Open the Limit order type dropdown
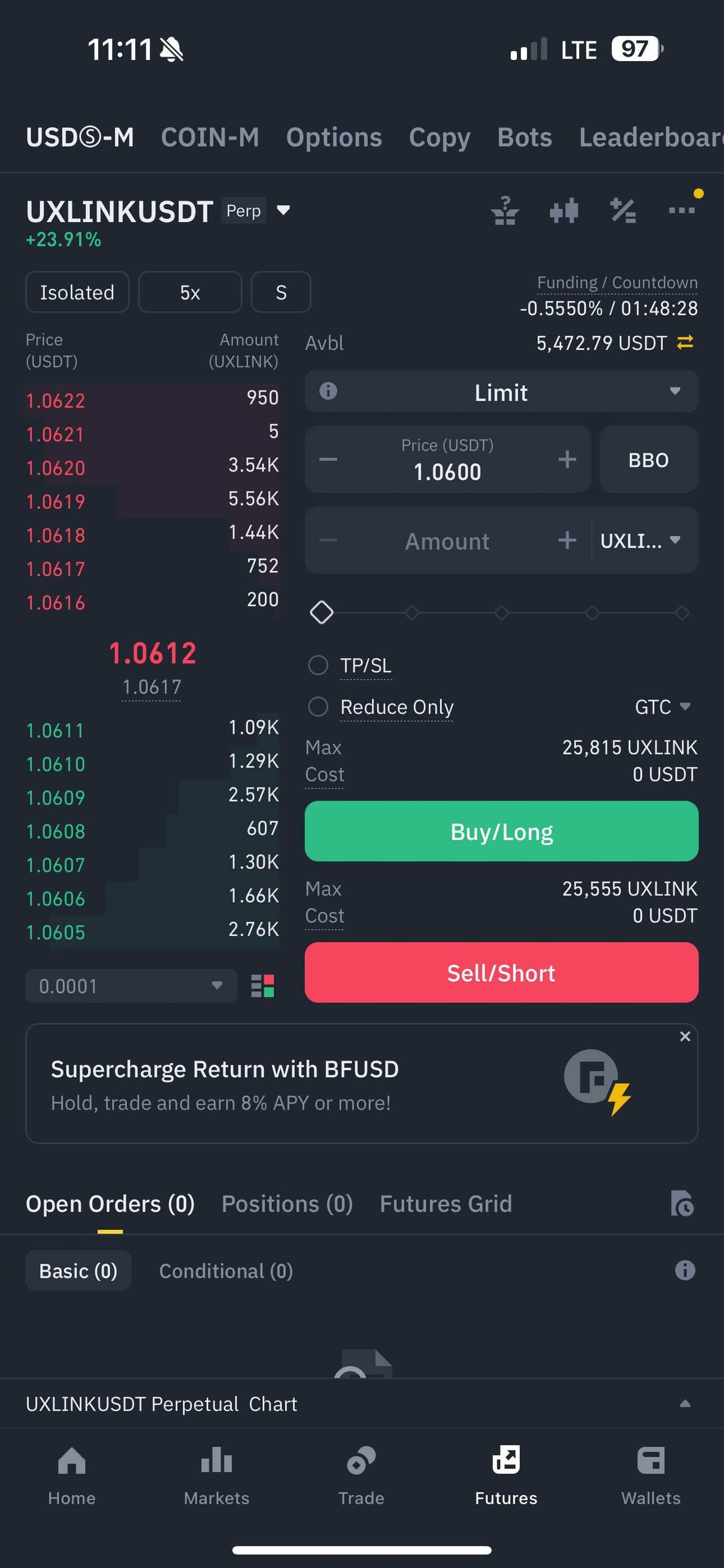The width and height of the screenshot is (724, 1568). tap(501, 392)
